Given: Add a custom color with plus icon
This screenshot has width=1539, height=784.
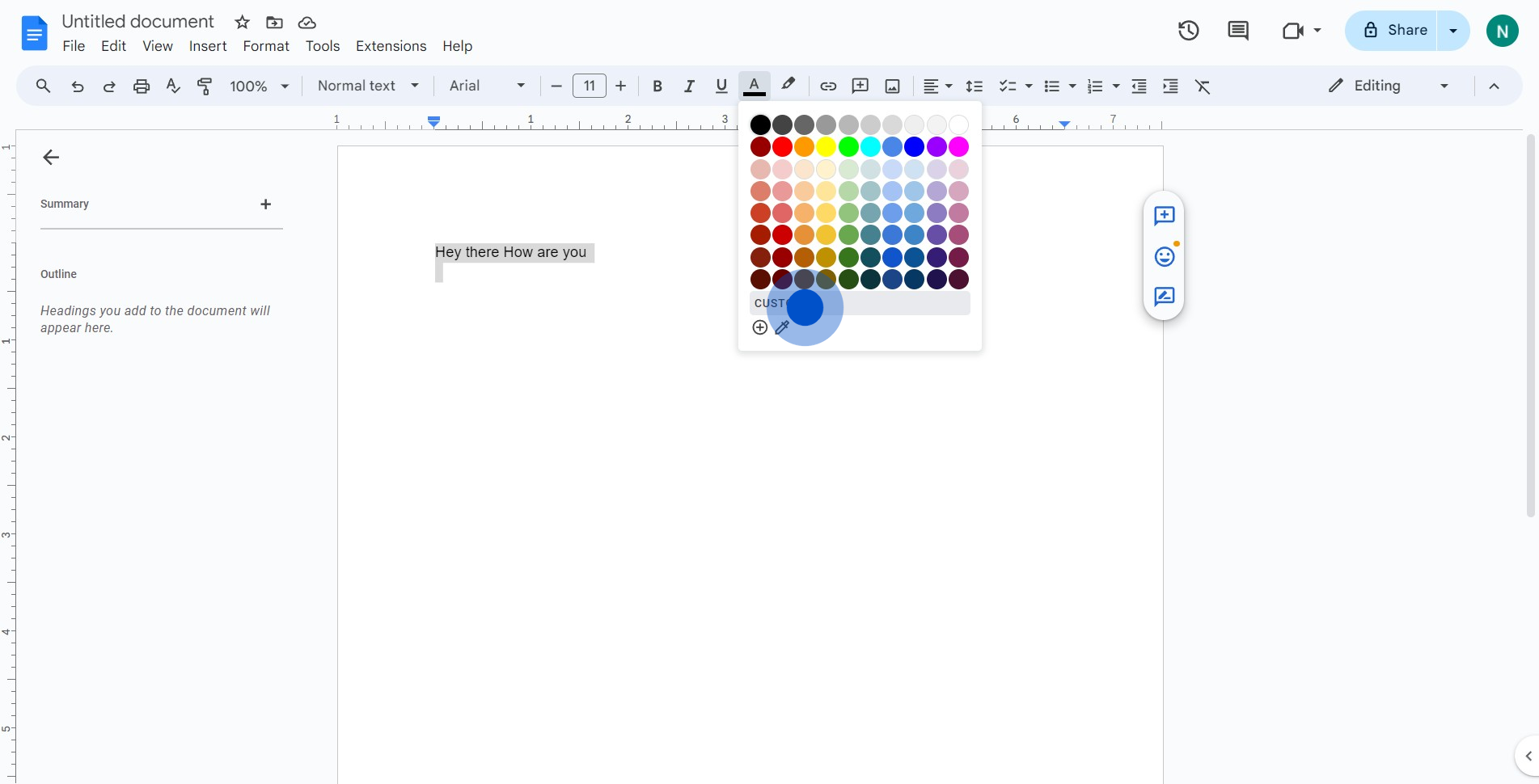Looking at the screenshot, I should pyautogui.click(x=759, y=327).
